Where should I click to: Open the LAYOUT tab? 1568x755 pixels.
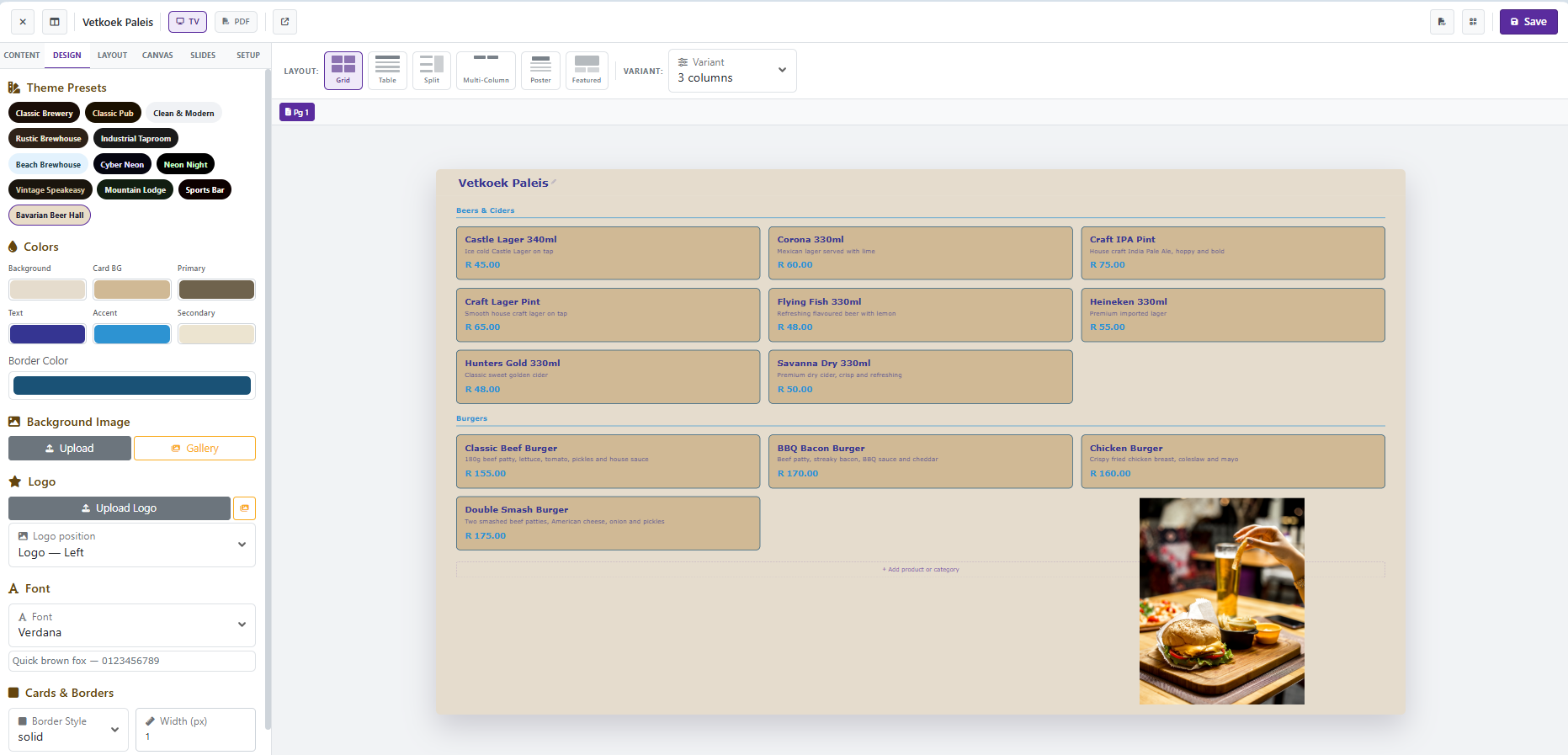[x=112, y=56]
